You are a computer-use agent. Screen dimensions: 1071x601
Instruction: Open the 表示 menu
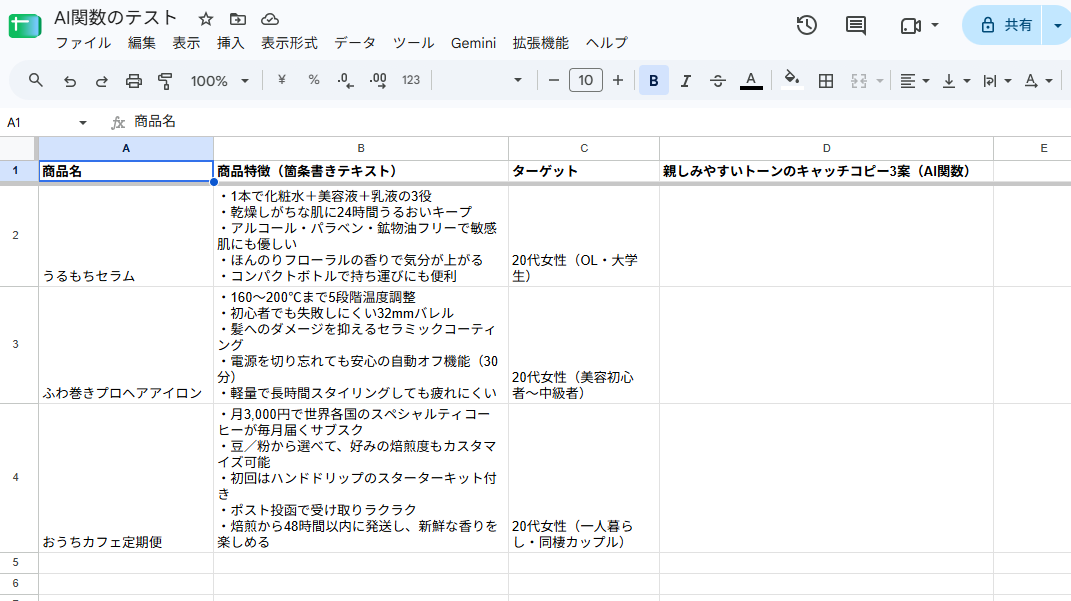pyautogui.click(x=186, y=43)
